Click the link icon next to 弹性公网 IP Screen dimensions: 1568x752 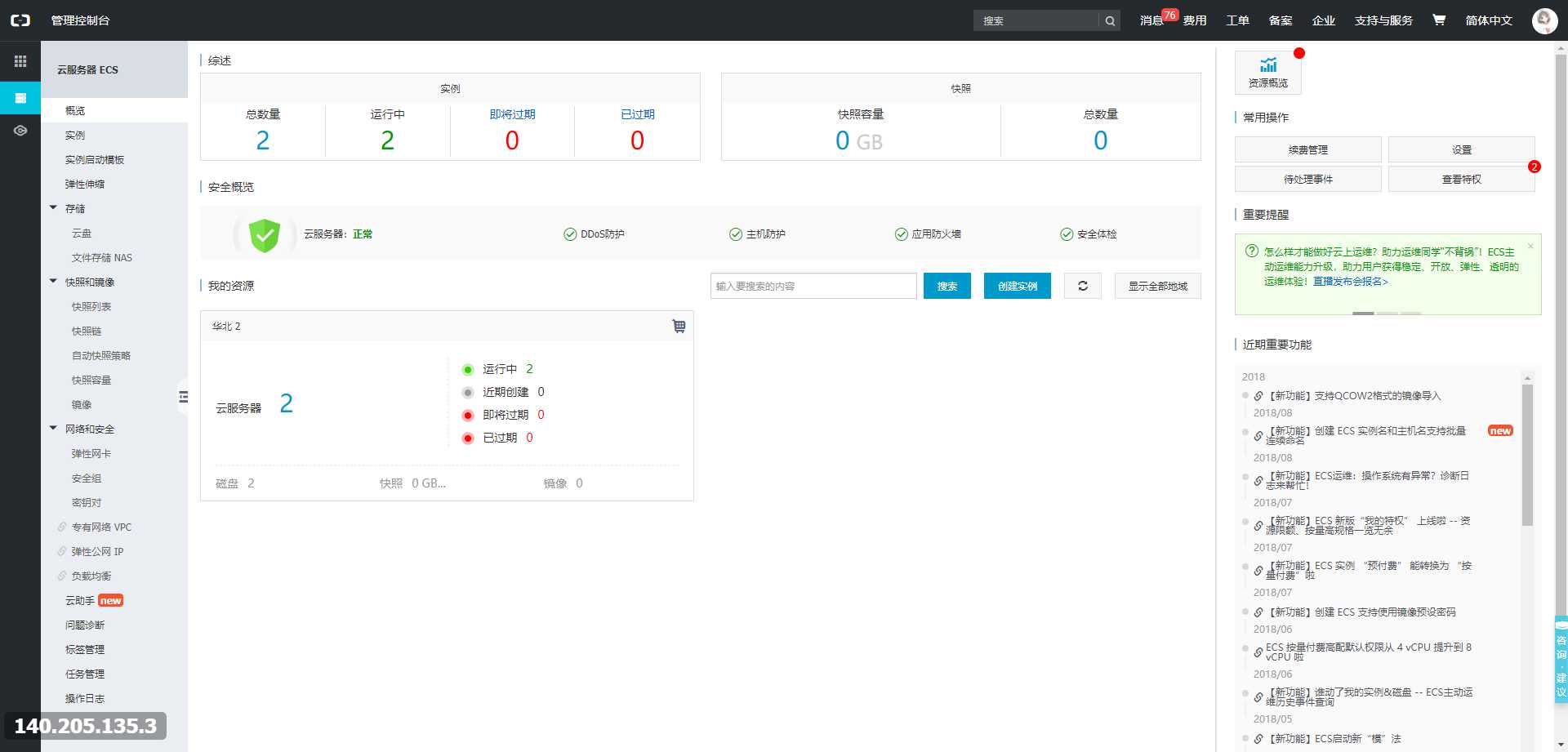tap(62, 551)
